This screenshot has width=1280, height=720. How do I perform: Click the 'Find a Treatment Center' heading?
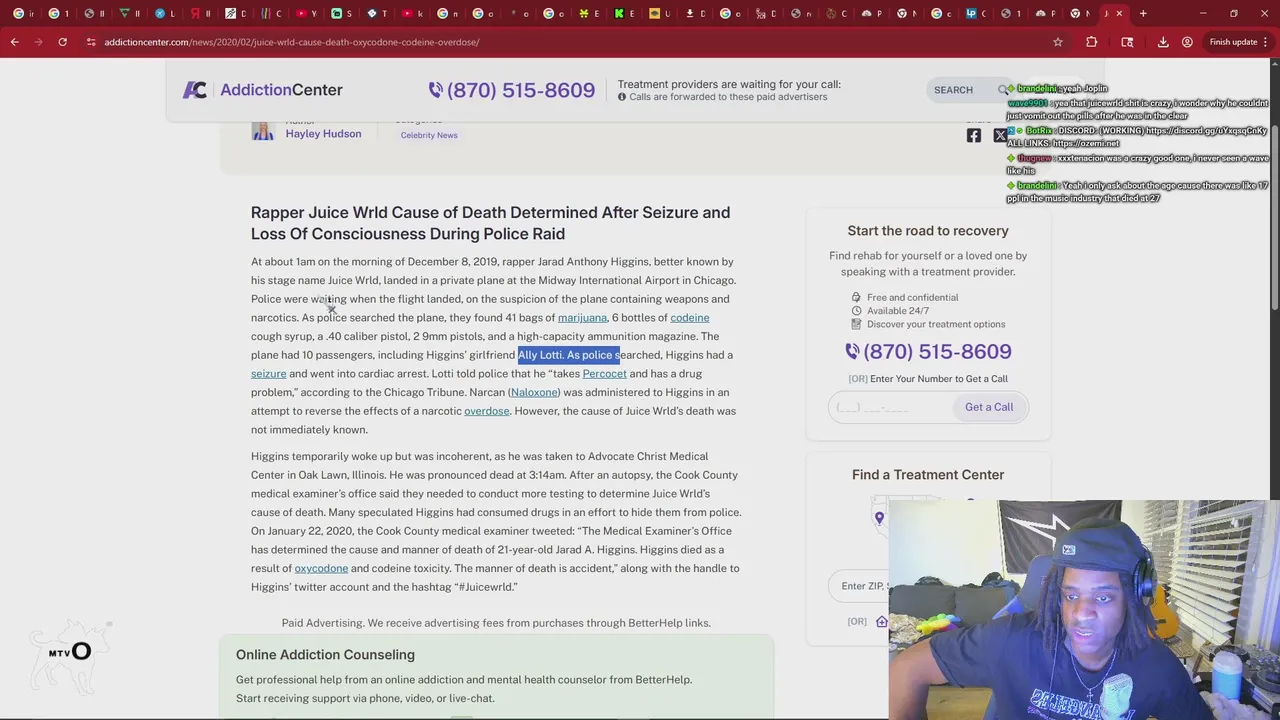928,475
